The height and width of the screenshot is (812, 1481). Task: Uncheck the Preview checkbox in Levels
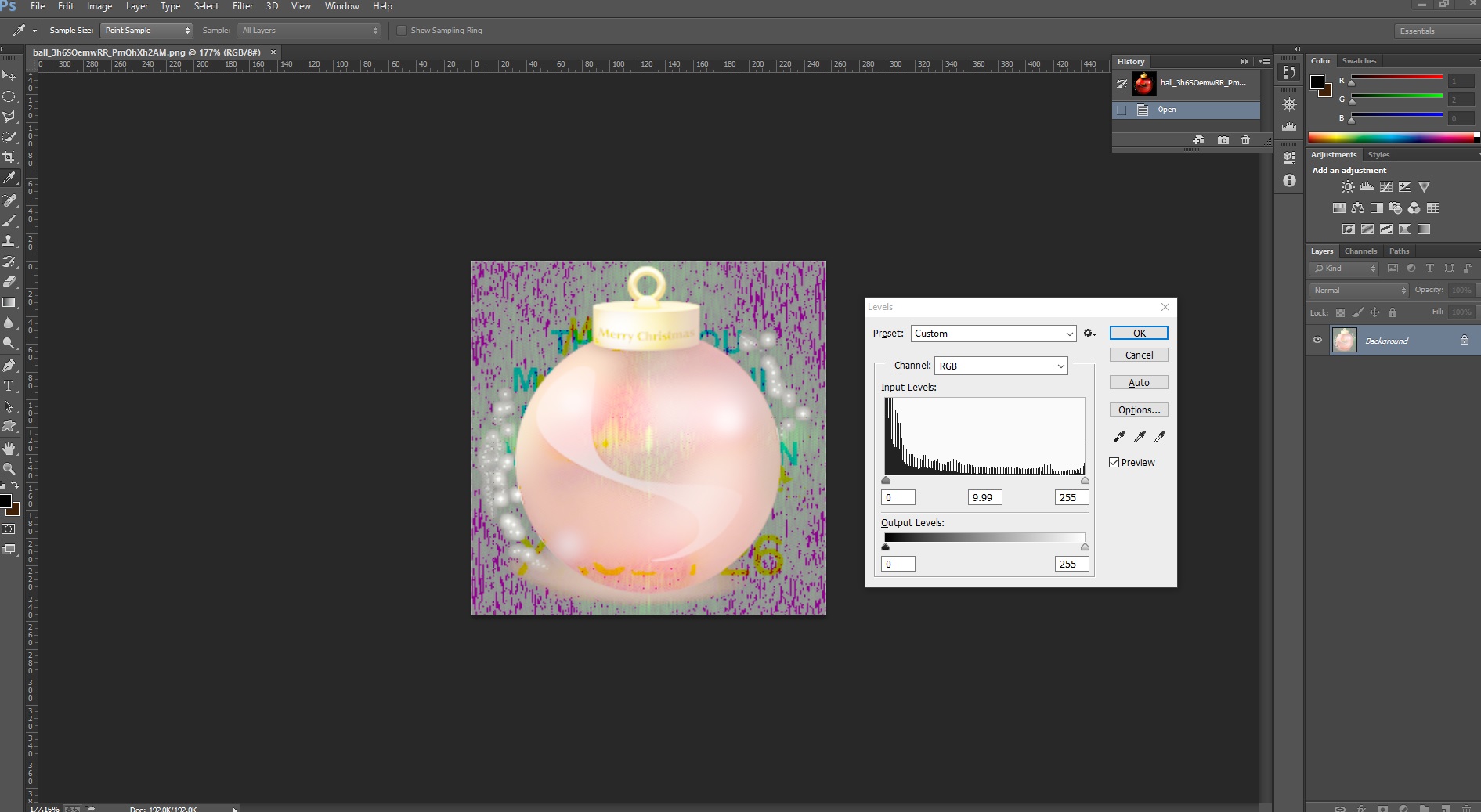(x=1114, y=463)
